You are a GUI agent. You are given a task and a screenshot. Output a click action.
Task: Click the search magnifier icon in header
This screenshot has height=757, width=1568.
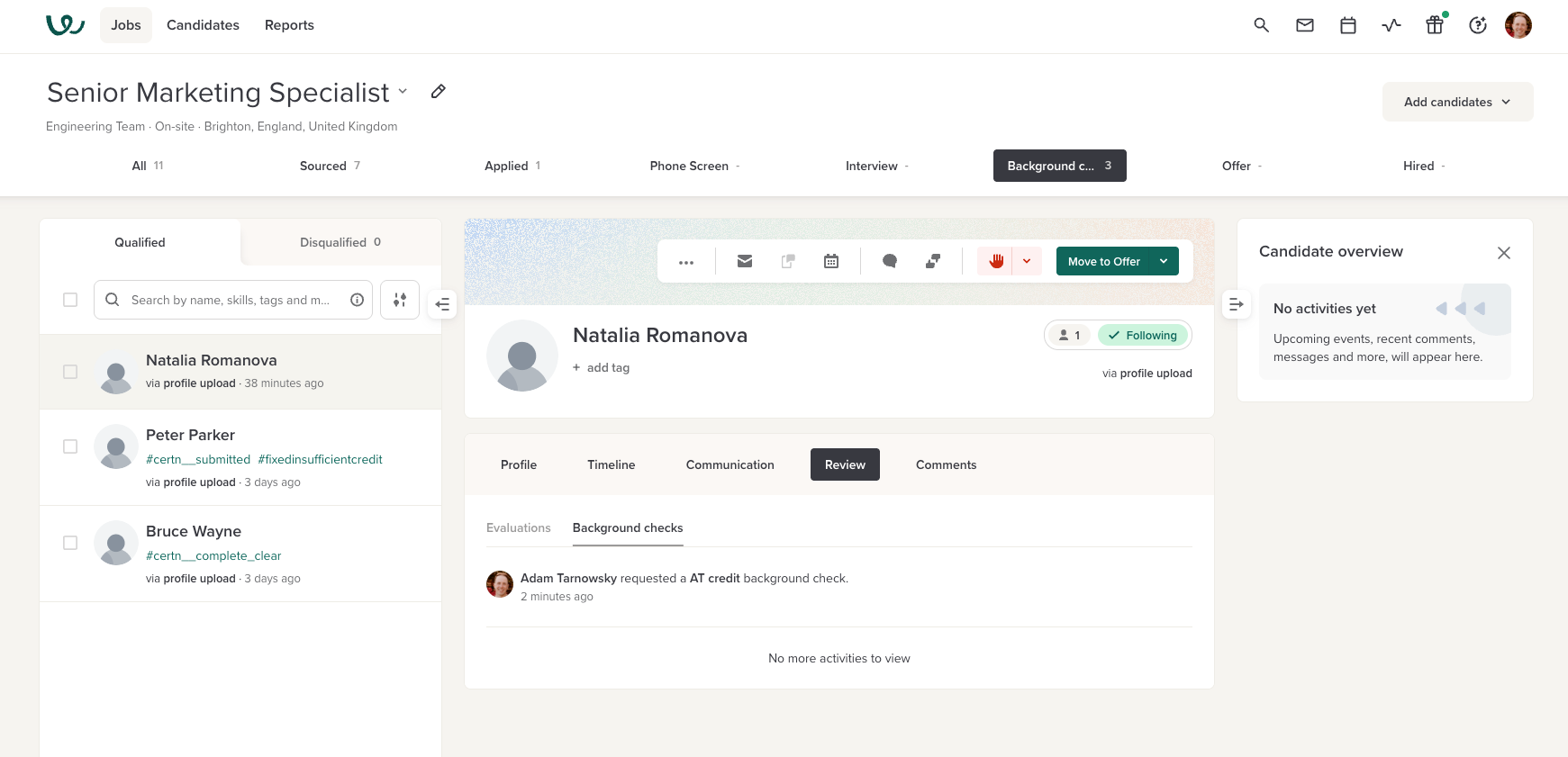1261,25
